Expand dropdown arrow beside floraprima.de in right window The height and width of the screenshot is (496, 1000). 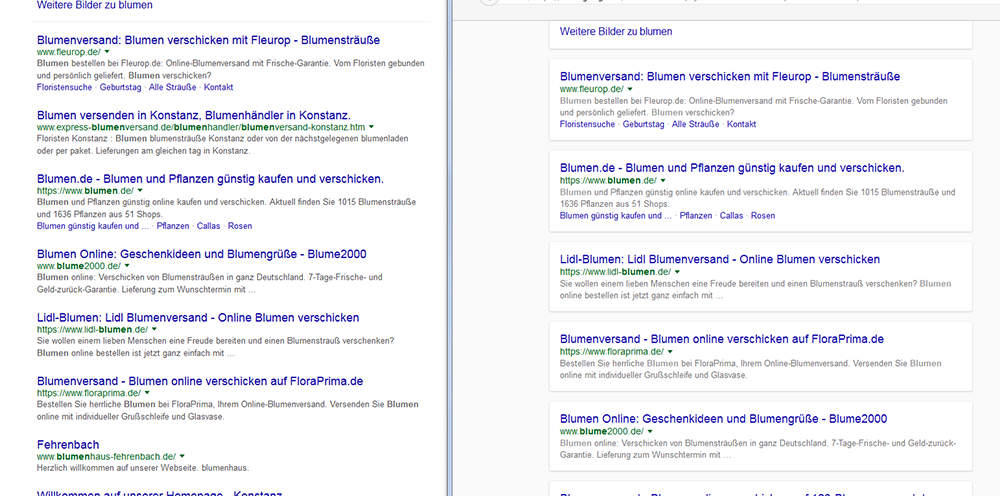coord(670,351)
